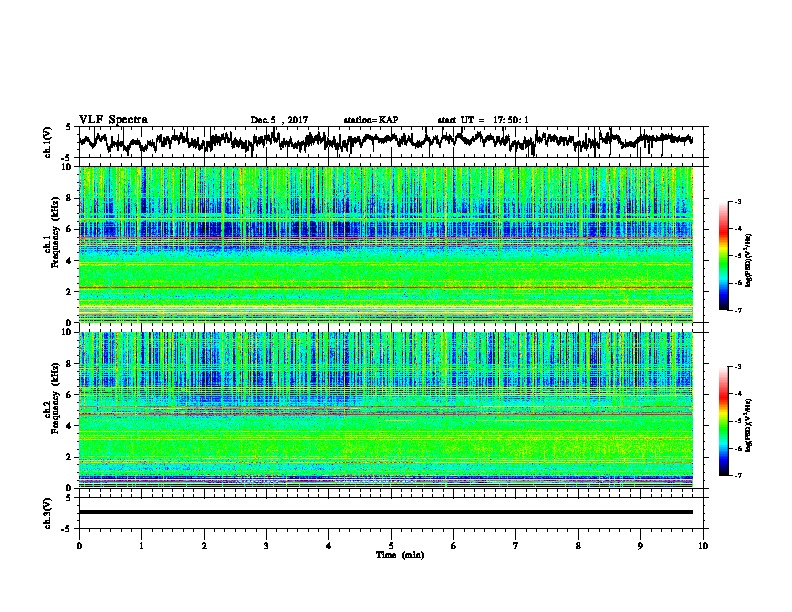The image size is (792, 612).
Task: Click the ch.1 "Frequency (kHz)" axis label
Action: 55,233
